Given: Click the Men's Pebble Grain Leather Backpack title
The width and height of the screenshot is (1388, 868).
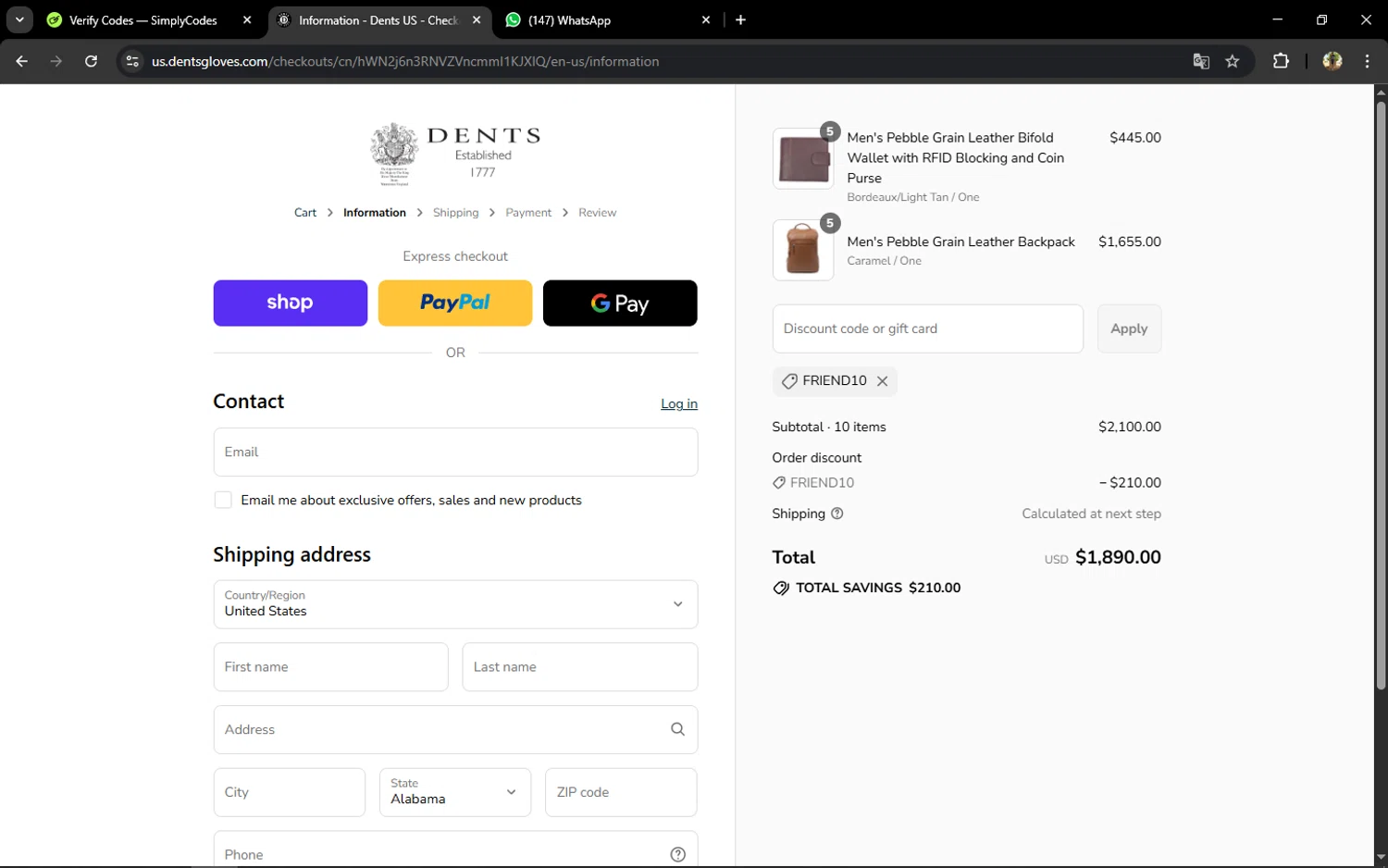Looking at the screenshot, I should [960, 242].
